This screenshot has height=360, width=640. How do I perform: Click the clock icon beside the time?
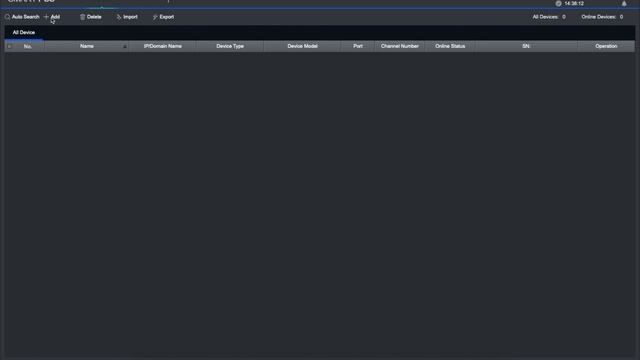558,3
